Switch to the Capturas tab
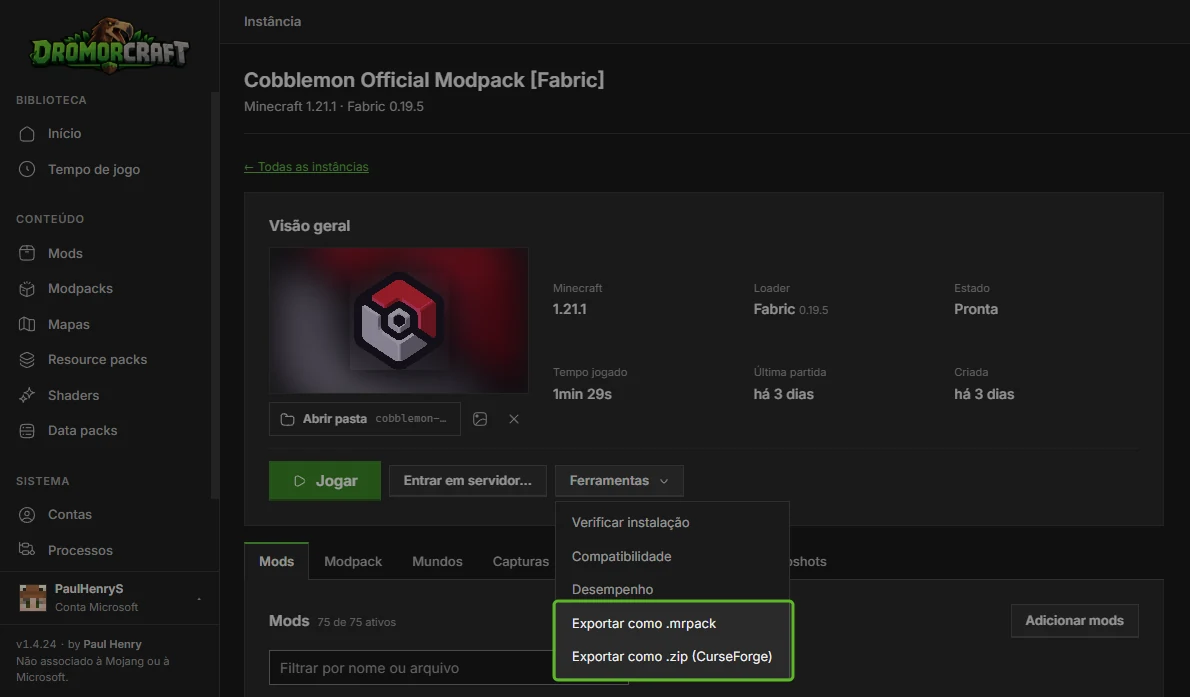Screen dimensions: 1190x697 [521, 561]
